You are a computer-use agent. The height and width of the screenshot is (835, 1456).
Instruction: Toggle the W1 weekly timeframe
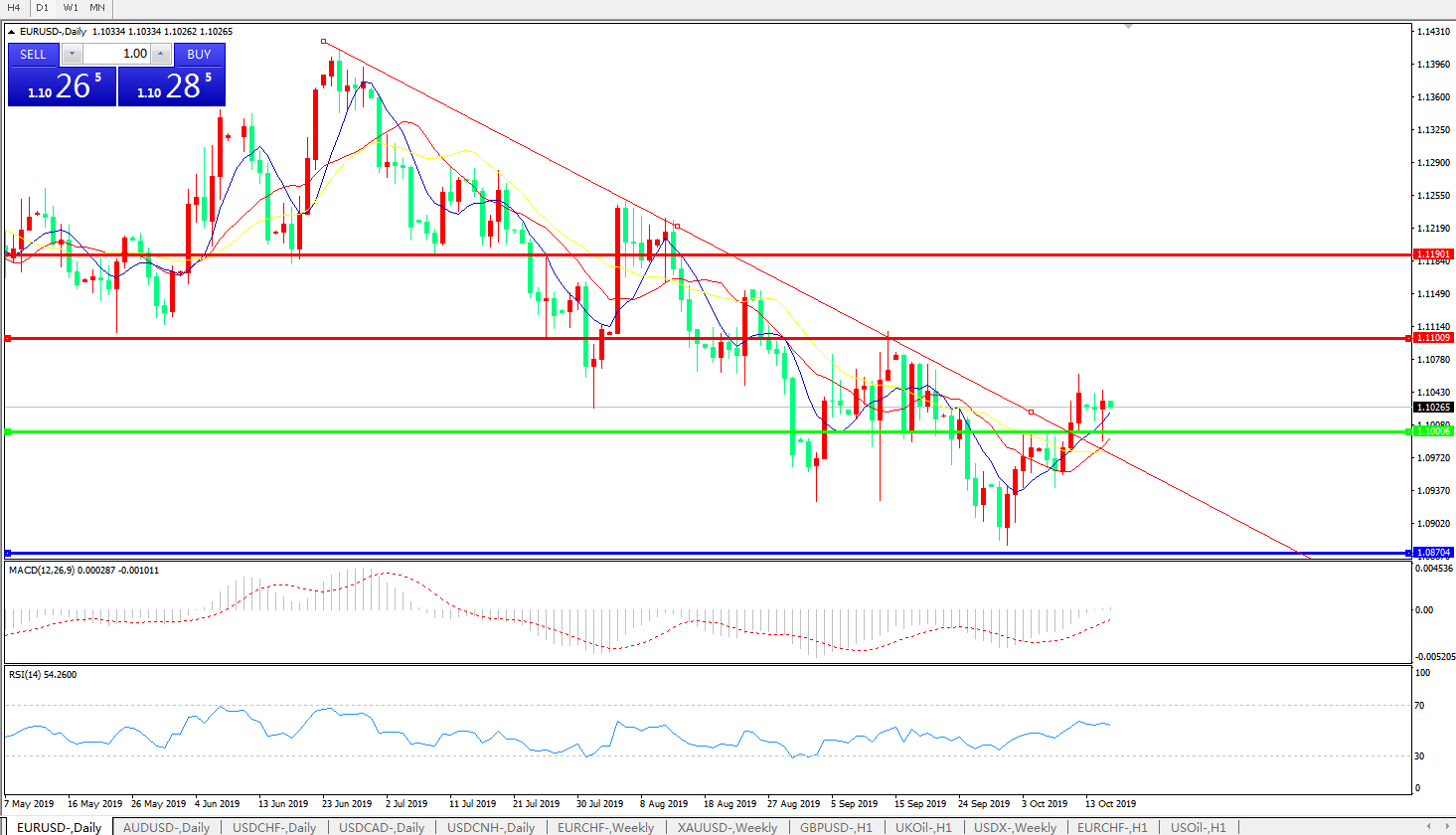[71, 7]
